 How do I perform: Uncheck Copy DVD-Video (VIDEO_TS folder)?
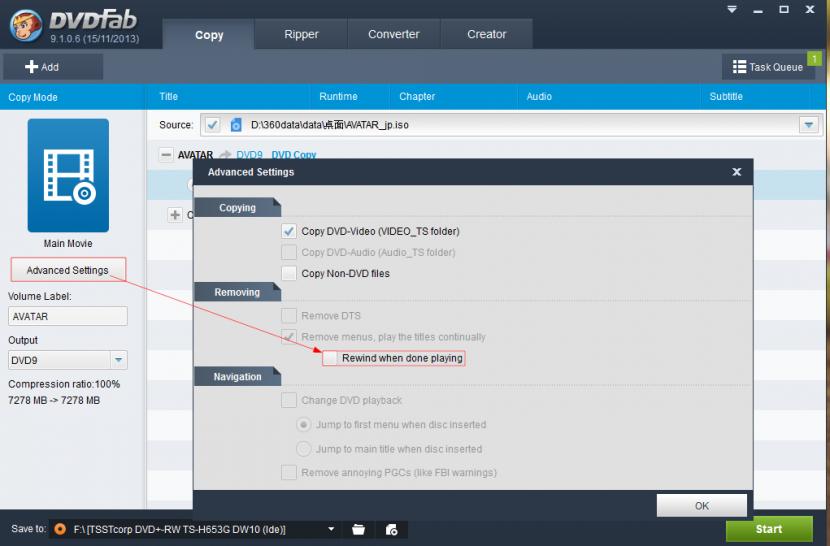(289, 231)
